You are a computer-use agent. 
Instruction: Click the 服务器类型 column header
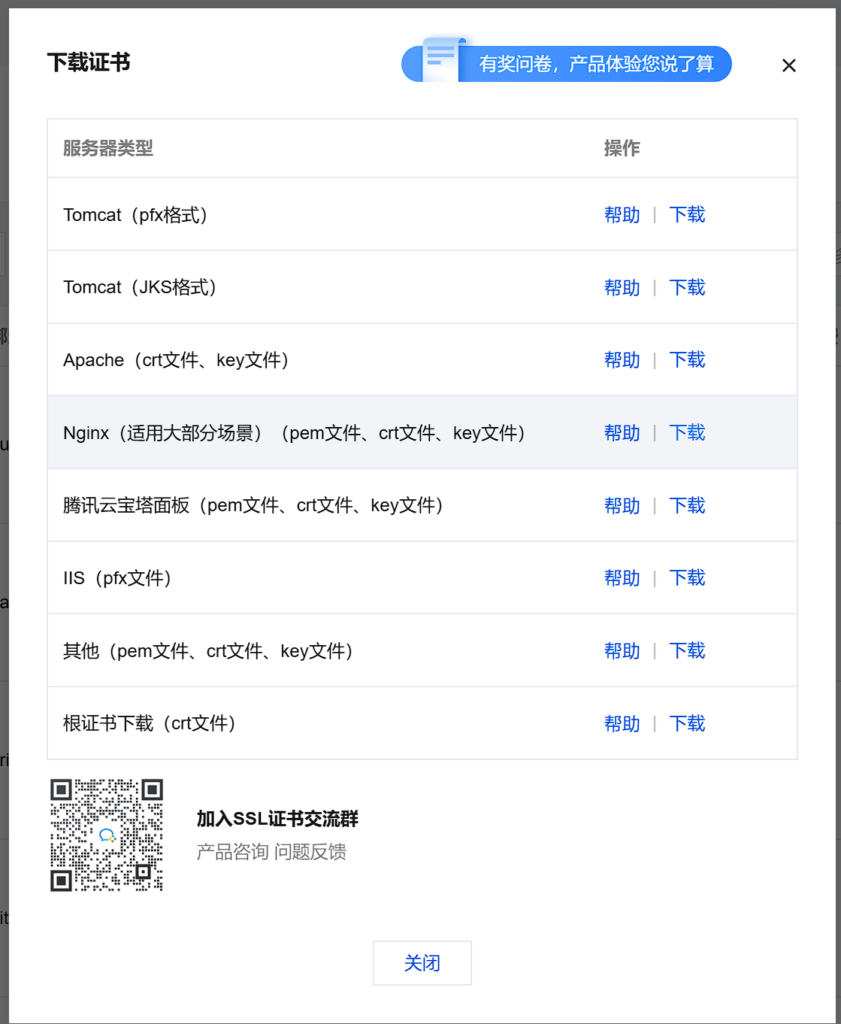point(108,148)
